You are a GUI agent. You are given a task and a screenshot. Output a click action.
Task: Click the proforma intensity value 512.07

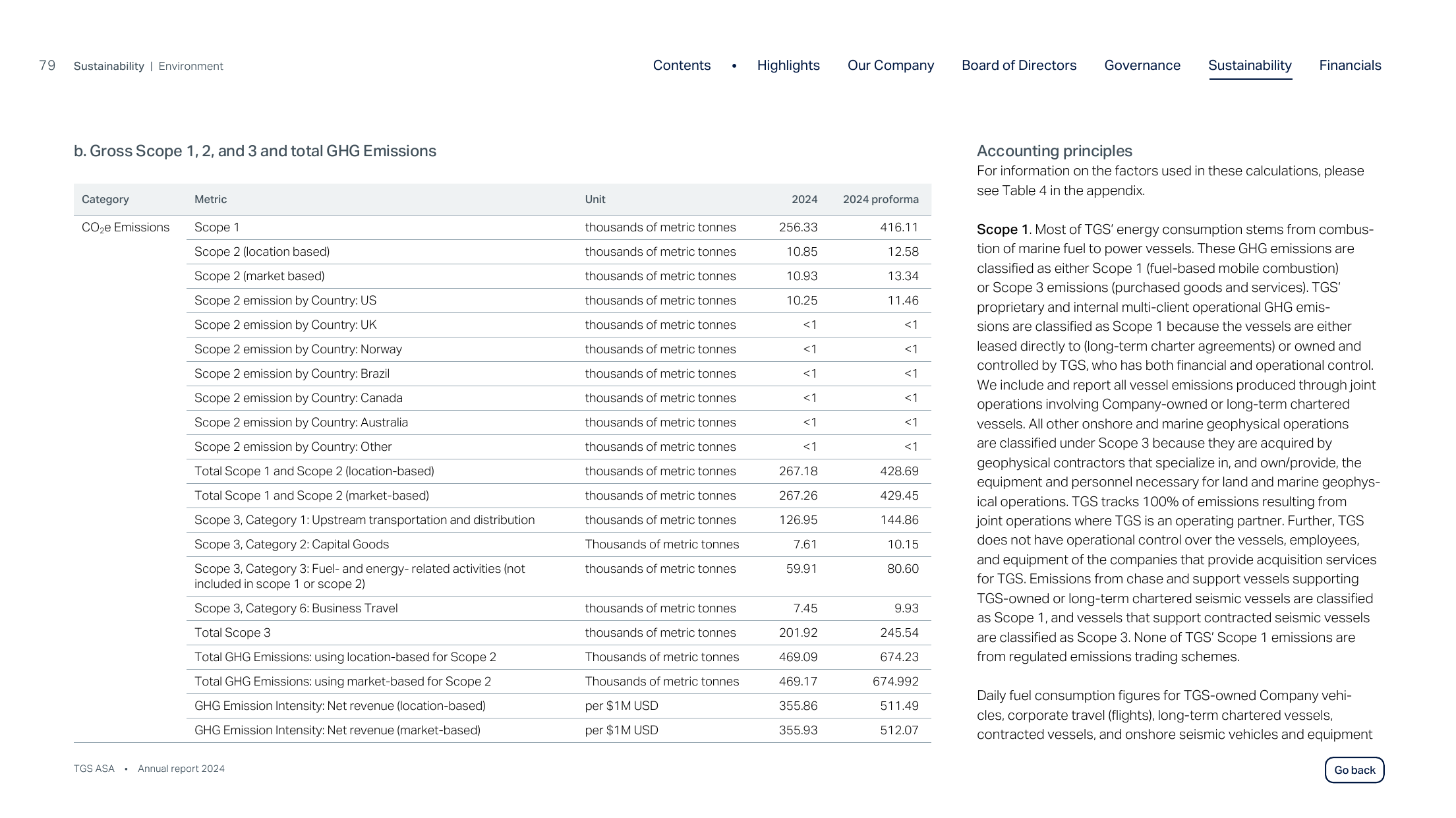click(x=899, y=730)
